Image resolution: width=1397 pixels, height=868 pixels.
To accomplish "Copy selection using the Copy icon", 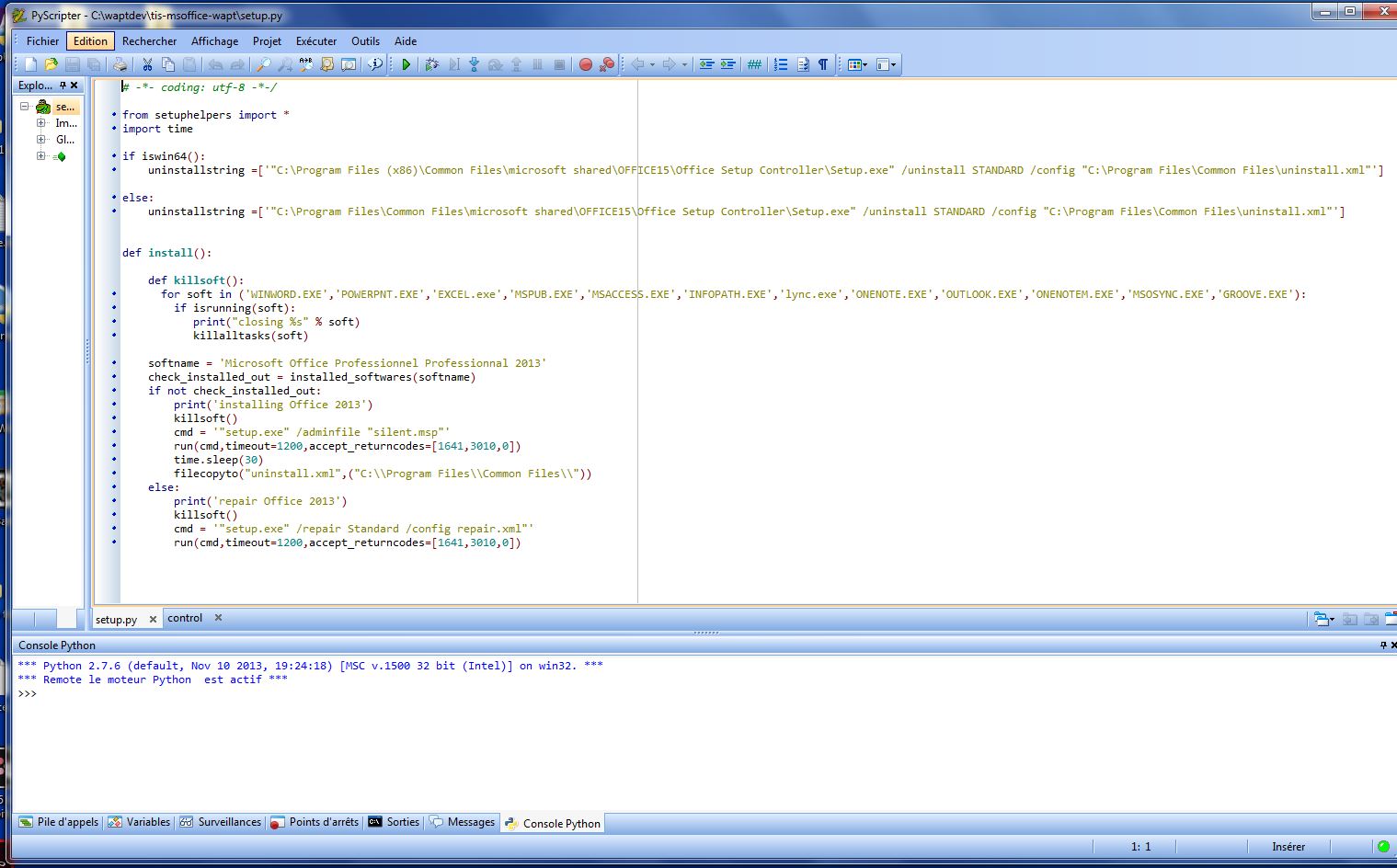I will click(x=167, y=64).
